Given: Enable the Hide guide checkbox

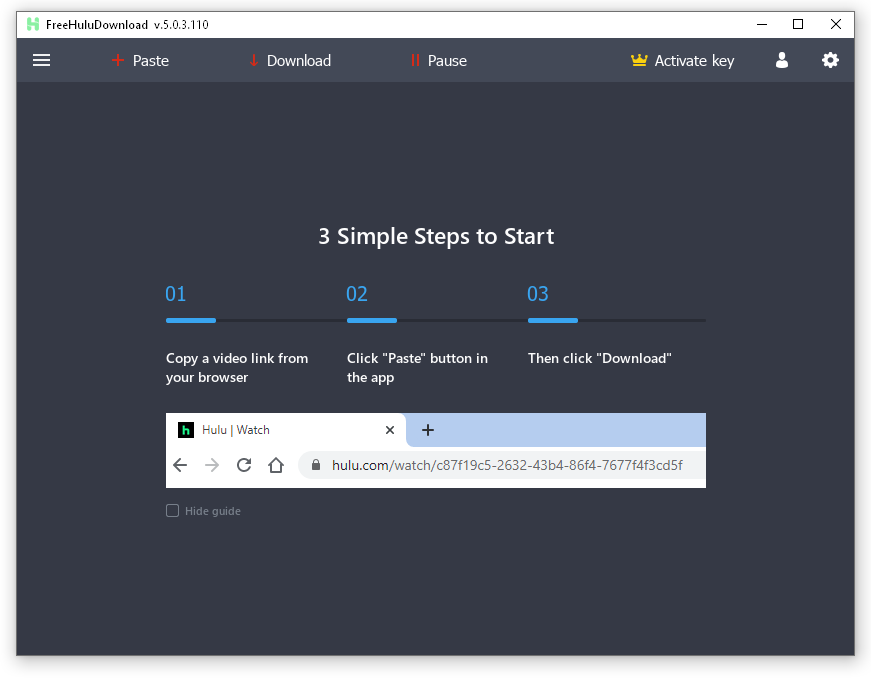Looking at the screenshot, I should point(172,511).
